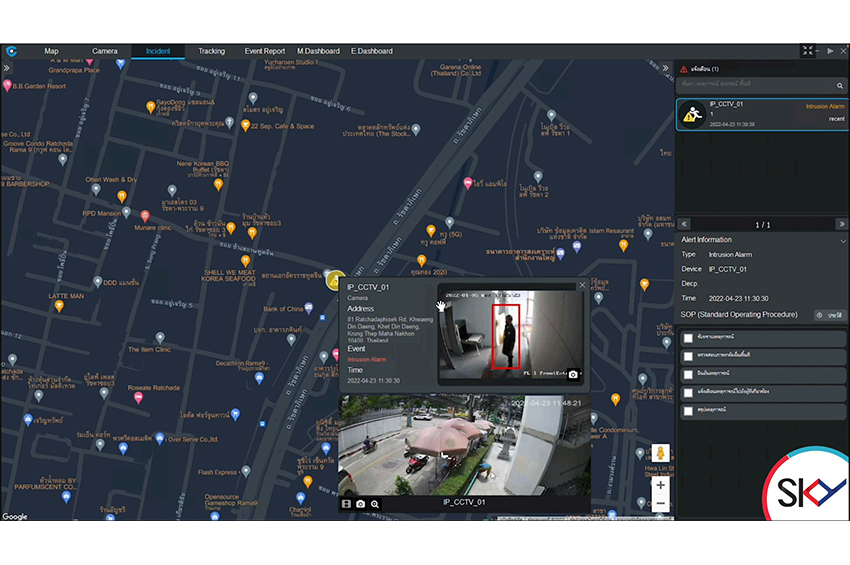Select the IP_CCTV_01 Intrusion Alarm alert card
The height and width of the screenshot is (565, 850).
[762, 114]
